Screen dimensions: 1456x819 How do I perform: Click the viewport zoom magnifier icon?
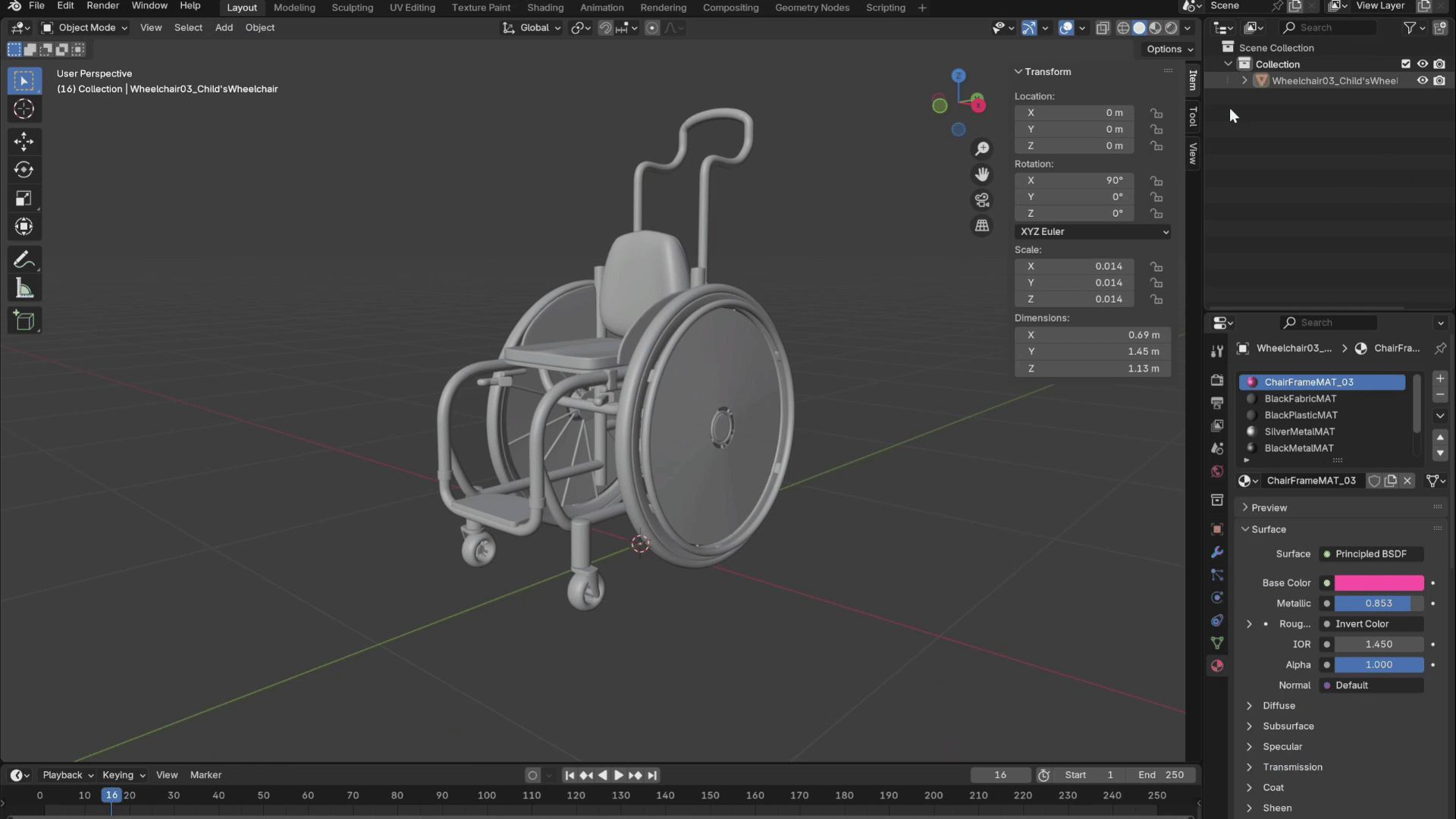point(982,149)
